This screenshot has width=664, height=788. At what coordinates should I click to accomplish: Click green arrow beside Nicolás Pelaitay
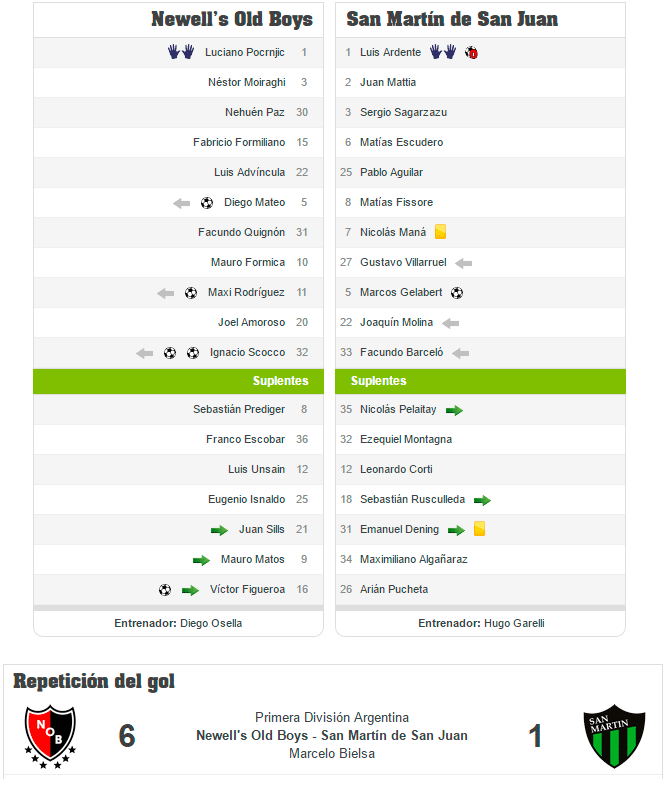454,410
